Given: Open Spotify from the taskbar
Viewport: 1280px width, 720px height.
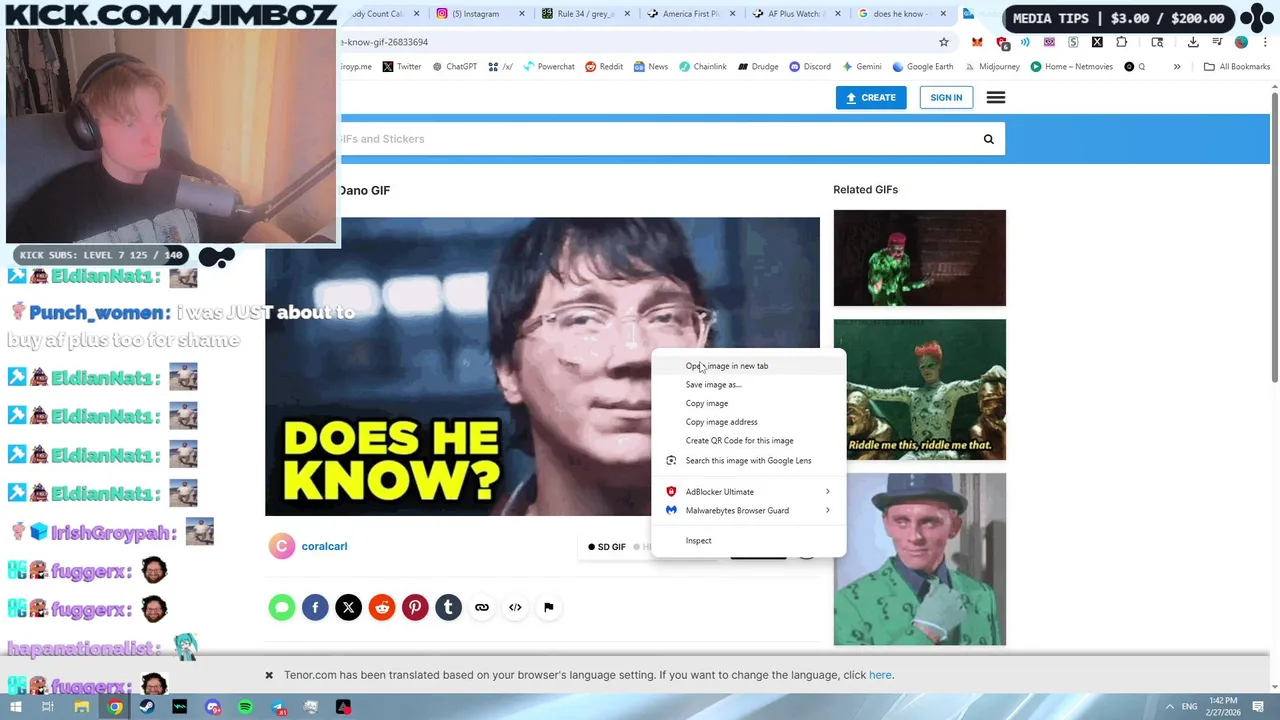Looking at the screenshot, I should (245, 707).
